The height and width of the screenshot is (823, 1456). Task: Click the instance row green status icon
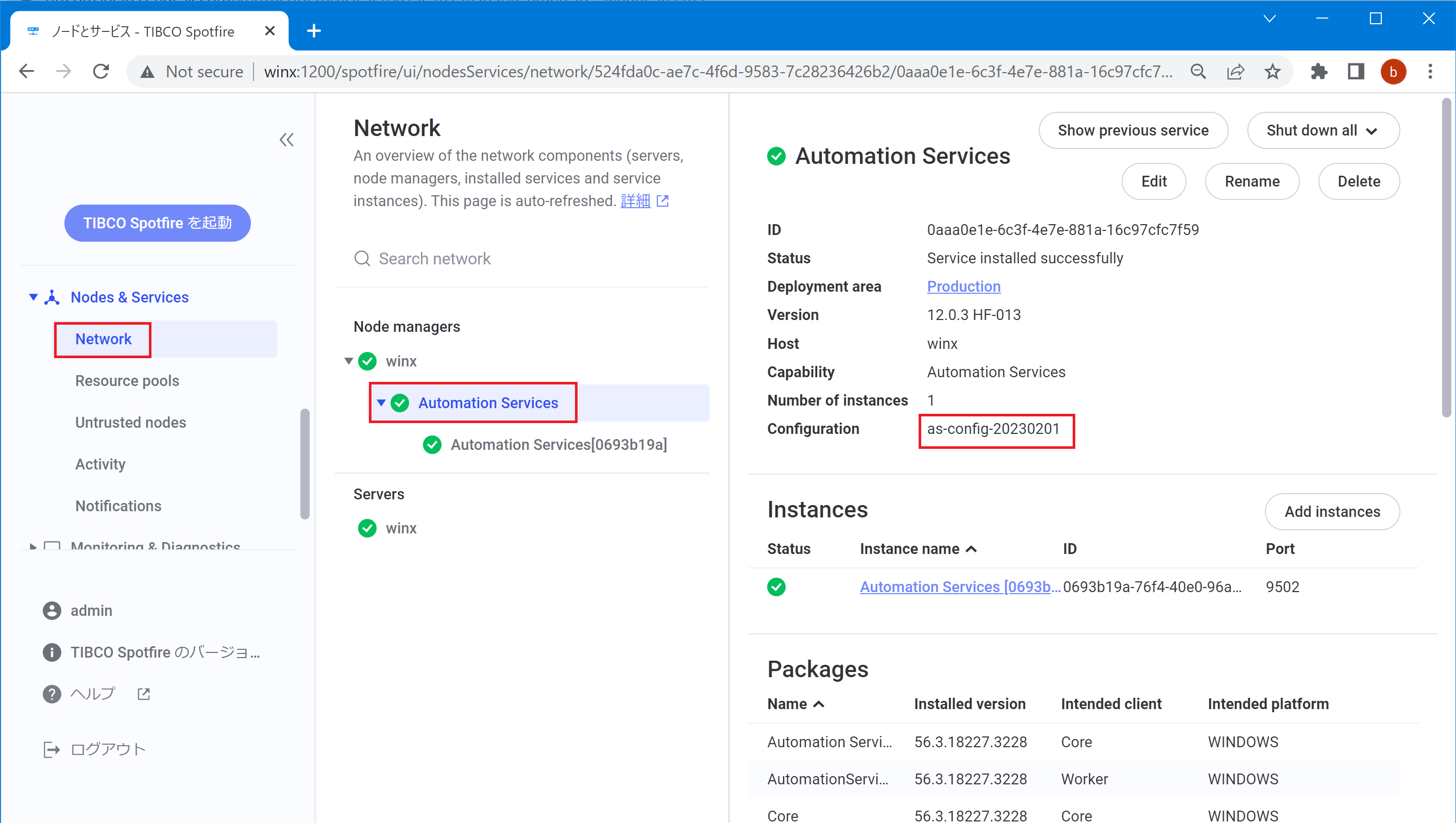(776, 587)
